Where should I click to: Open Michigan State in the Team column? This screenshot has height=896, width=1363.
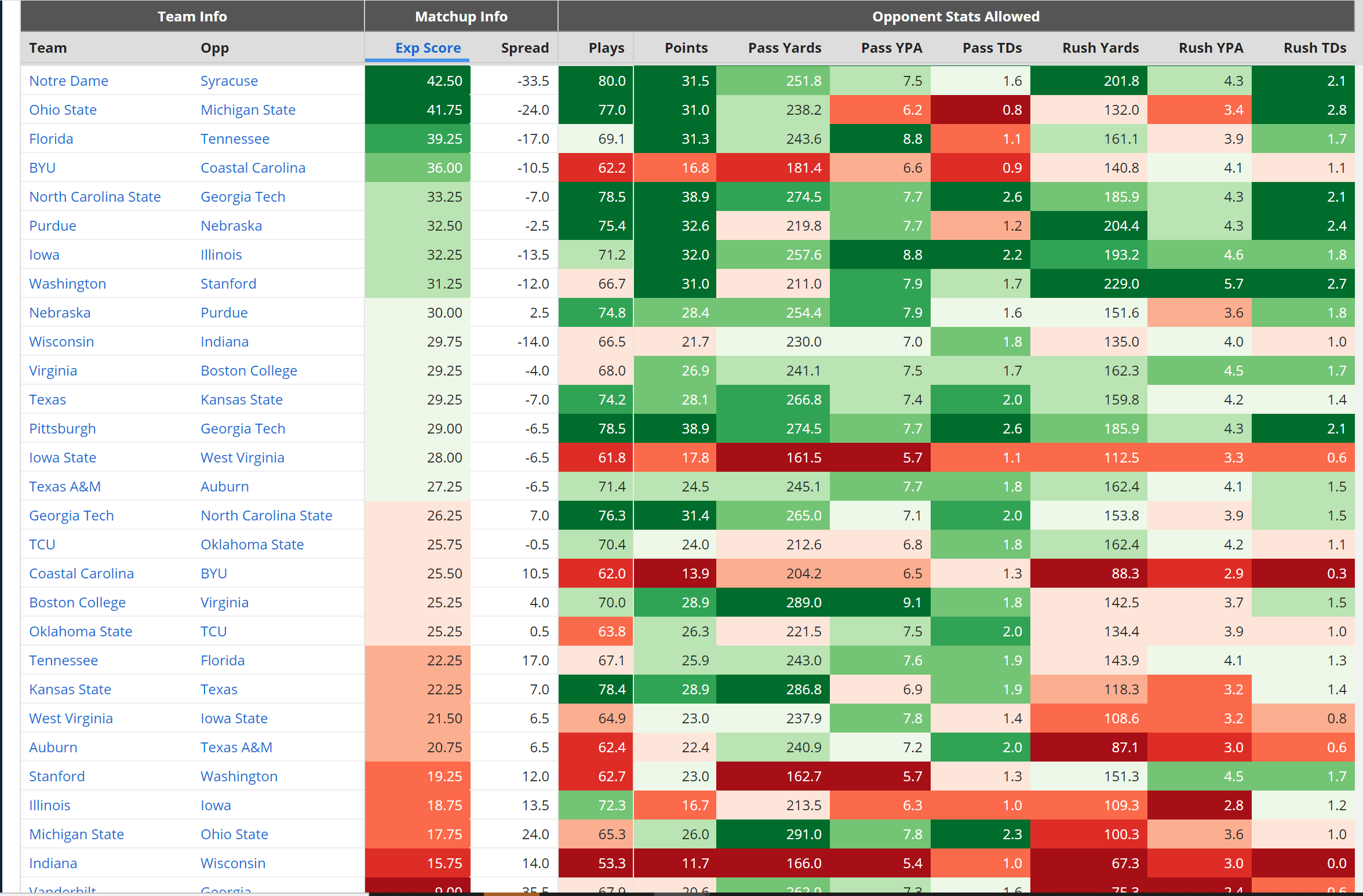coord(76,834)
